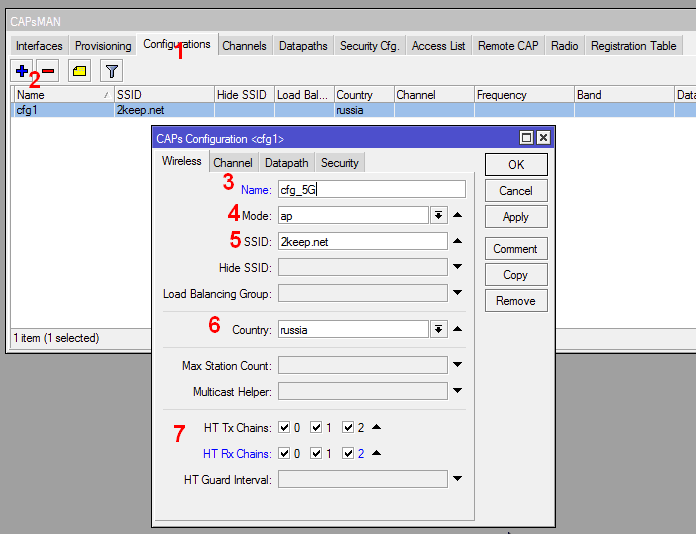Viewport: 696px width, 534px height.
Task: Click the red minus Remove icon
Action: point(47,71)
